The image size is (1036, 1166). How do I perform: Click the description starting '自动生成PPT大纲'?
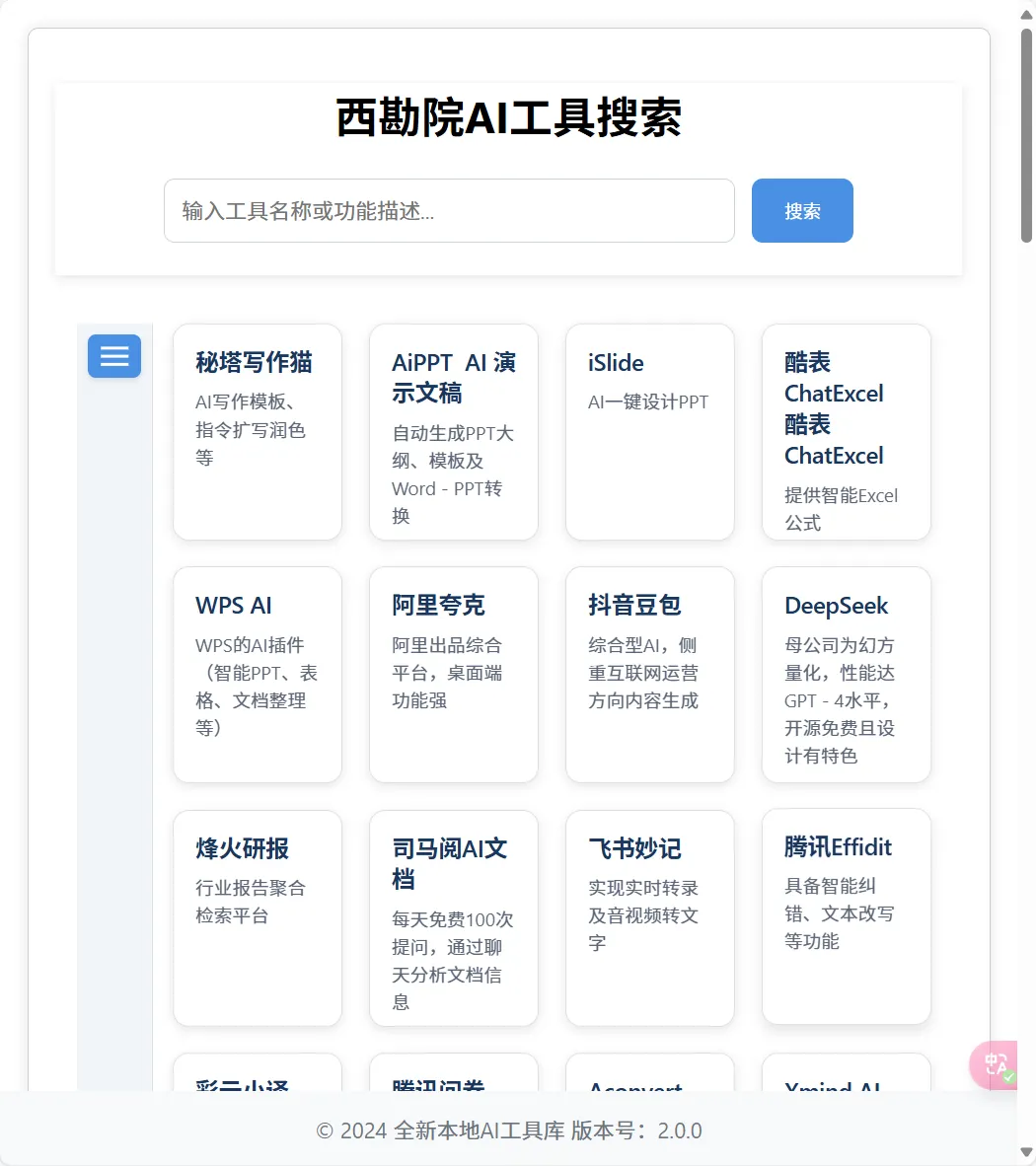tap(452, 474)
